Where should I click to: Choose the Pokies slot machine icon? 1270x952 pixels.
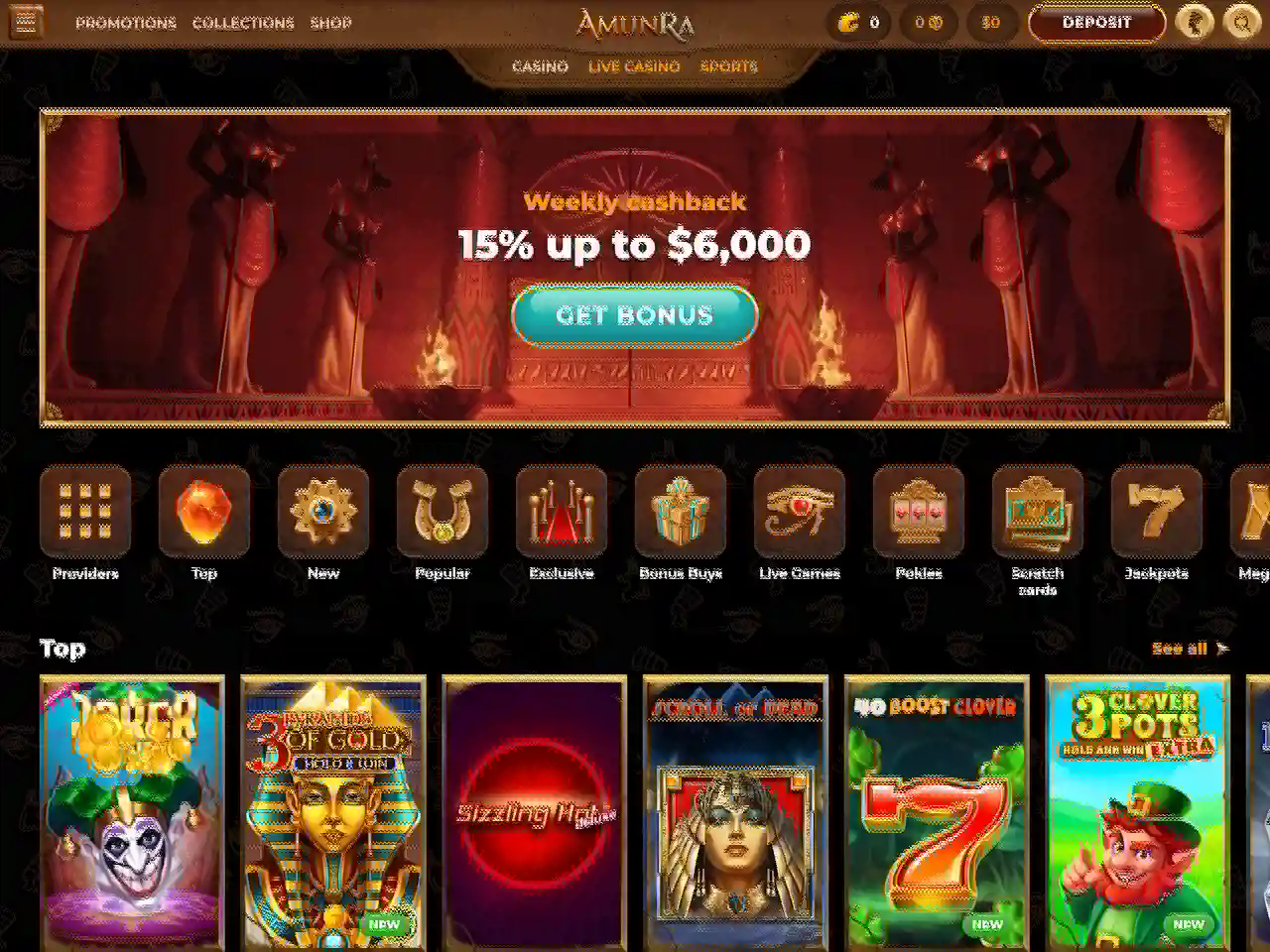point(919,512)
